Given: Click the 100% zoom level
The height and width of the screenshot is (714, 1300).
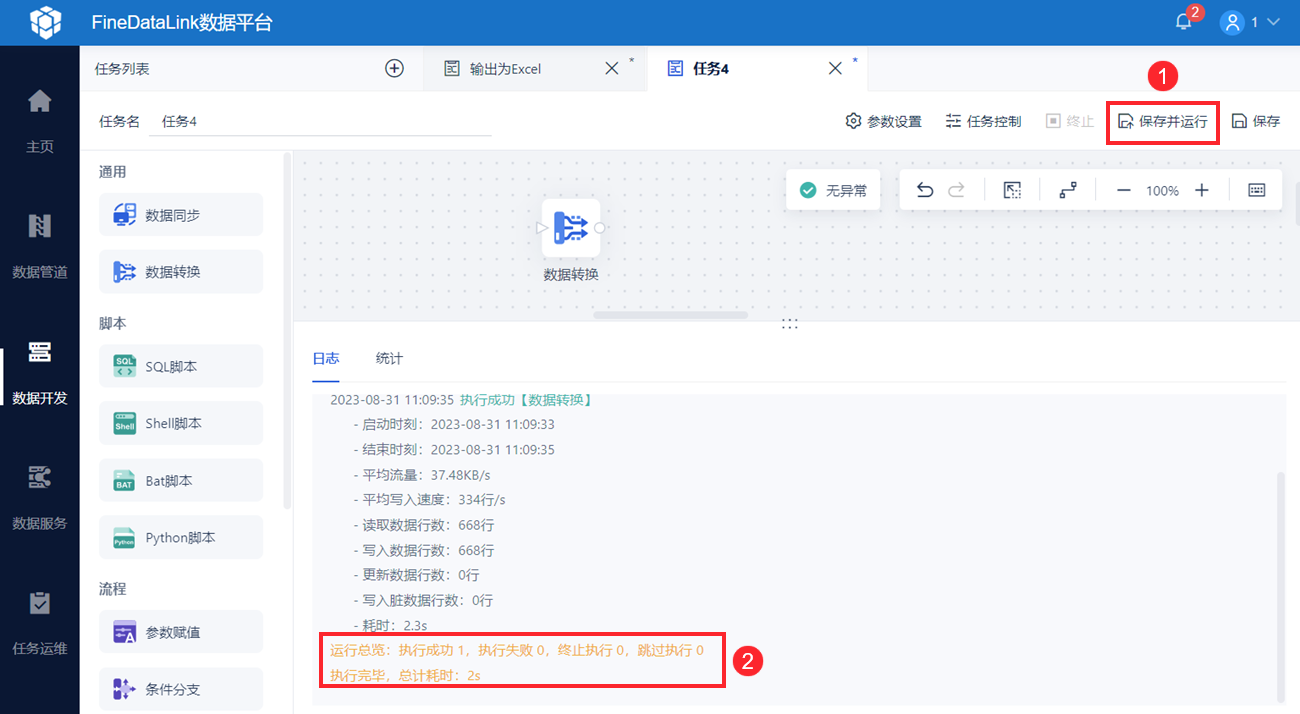Looking at the screenshot, I should 1162,190.
